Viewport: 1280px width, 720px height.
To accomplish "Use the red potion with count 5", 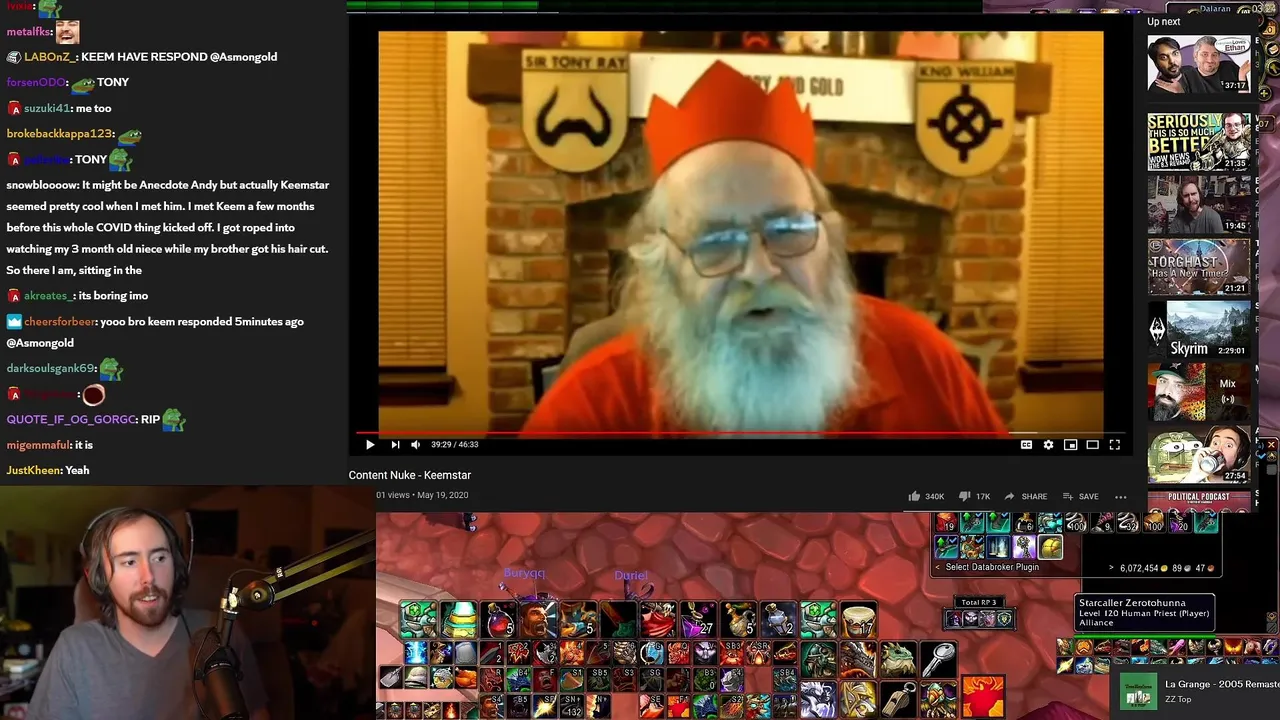I will point(499,619).
